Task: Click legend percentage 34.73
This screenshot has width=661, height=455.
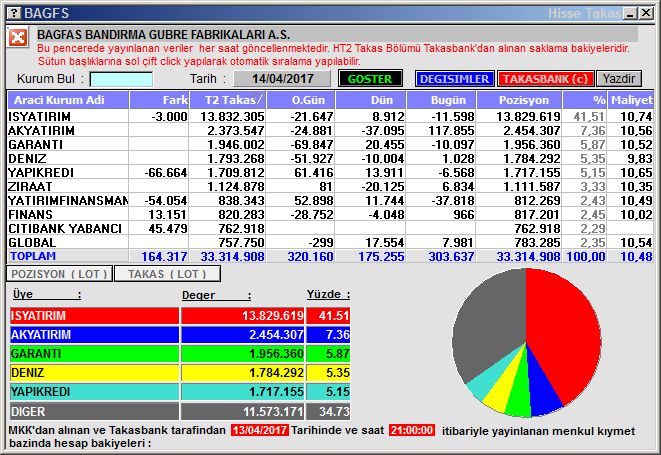Action: point(334,411)
